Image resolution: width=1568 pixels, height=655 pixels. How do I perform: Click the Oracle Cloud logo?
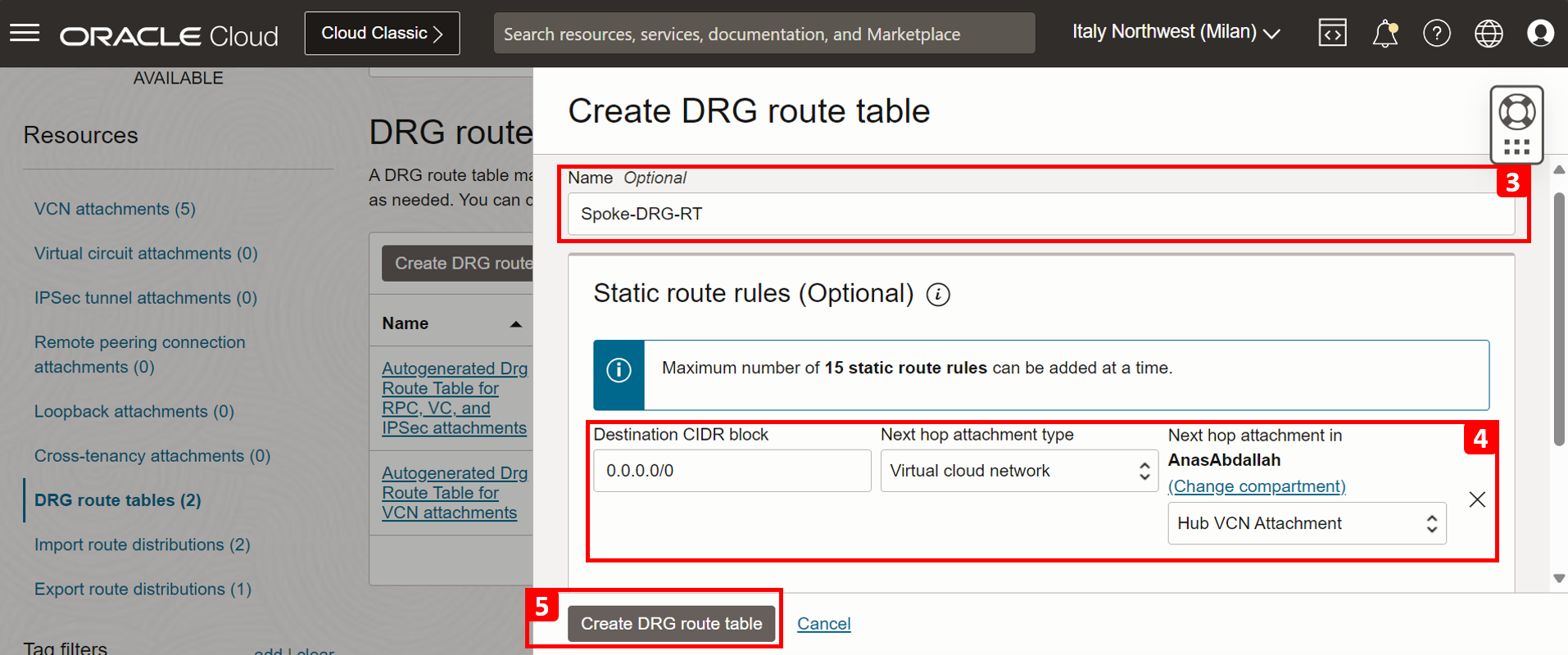pyautogui.click(x=169, y=36)
